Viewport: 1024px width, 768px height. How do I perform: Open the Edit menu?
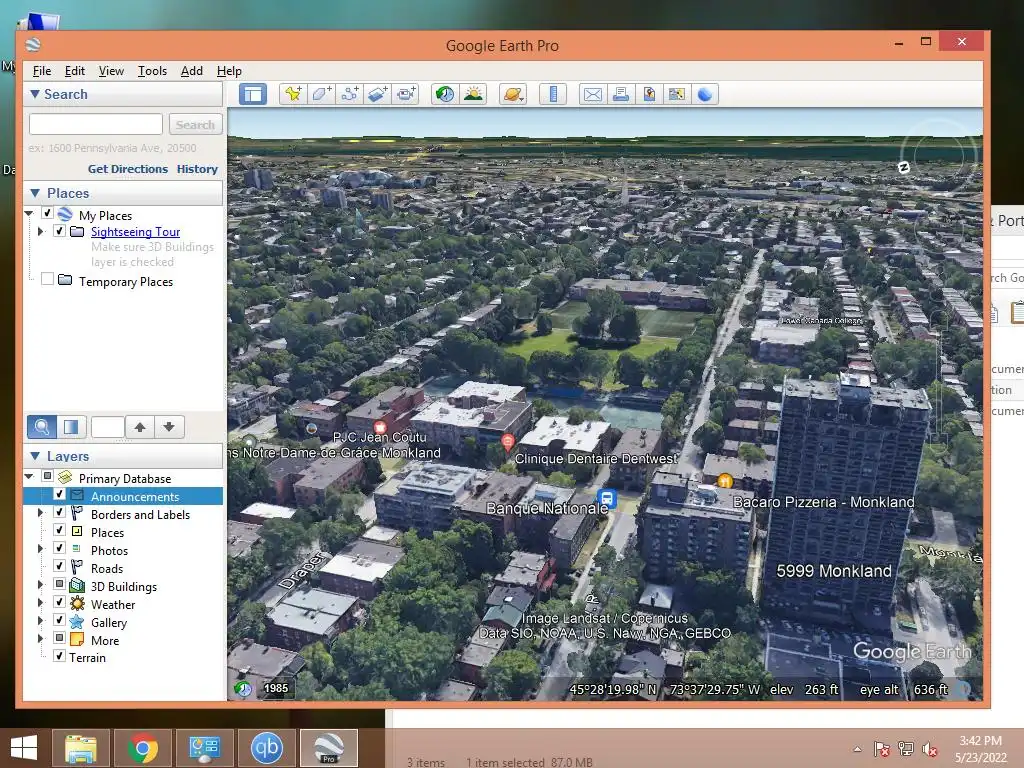tap(74, 71)
